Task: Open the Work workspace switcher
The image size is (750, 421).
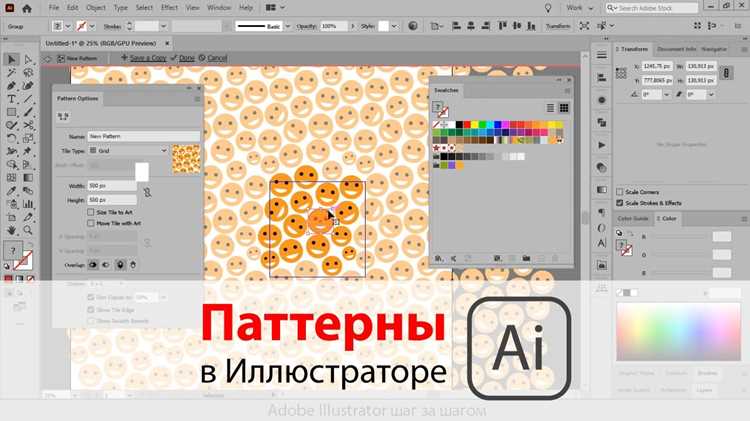Action: pos(579,8)
